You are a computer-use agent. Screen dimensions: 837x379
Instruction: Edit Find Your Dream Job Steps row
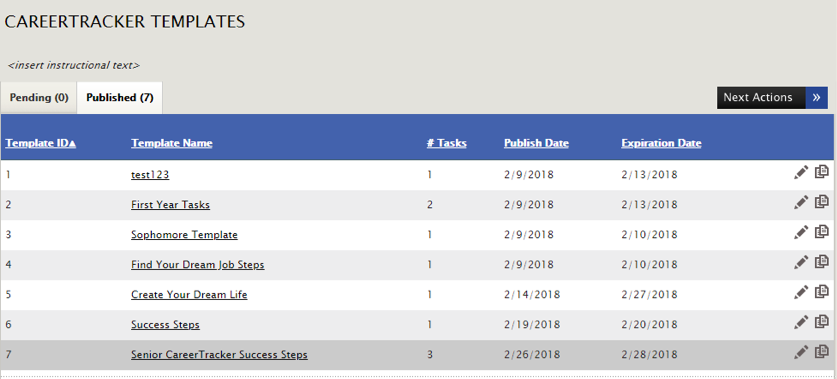(x=801, y=262)
